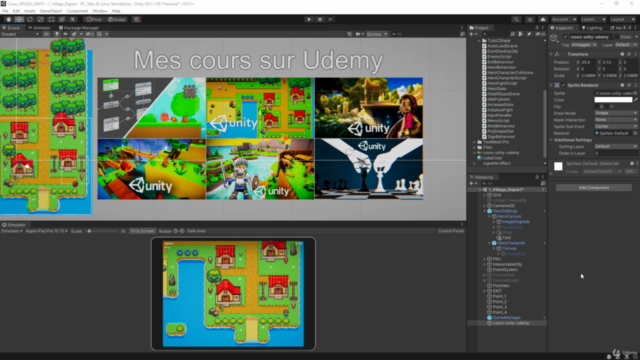Open the Shaded draw mode dropdown
Screen dimensions: 640x360
20,34
